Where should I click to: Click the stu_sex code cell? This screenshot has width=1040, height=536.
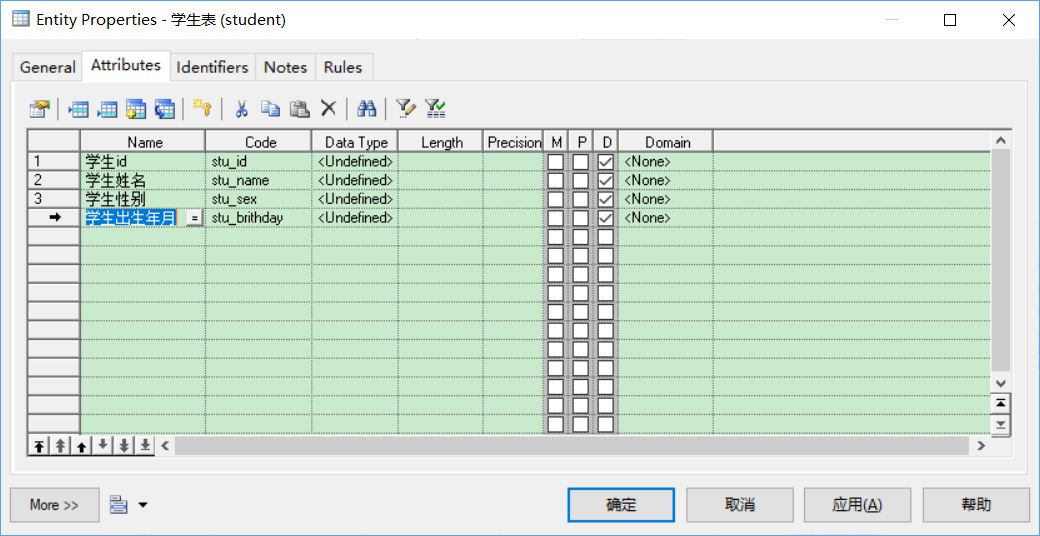pos(259,199)
